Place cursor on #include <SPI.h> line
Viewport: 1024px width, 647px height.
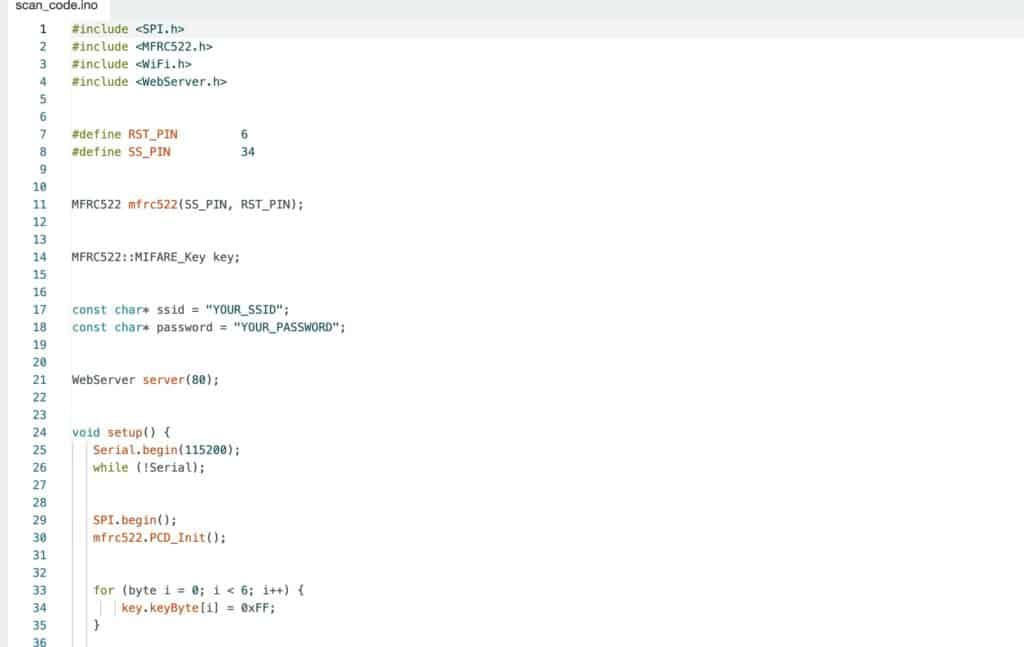pyautogui.click(x=128, y=29)
